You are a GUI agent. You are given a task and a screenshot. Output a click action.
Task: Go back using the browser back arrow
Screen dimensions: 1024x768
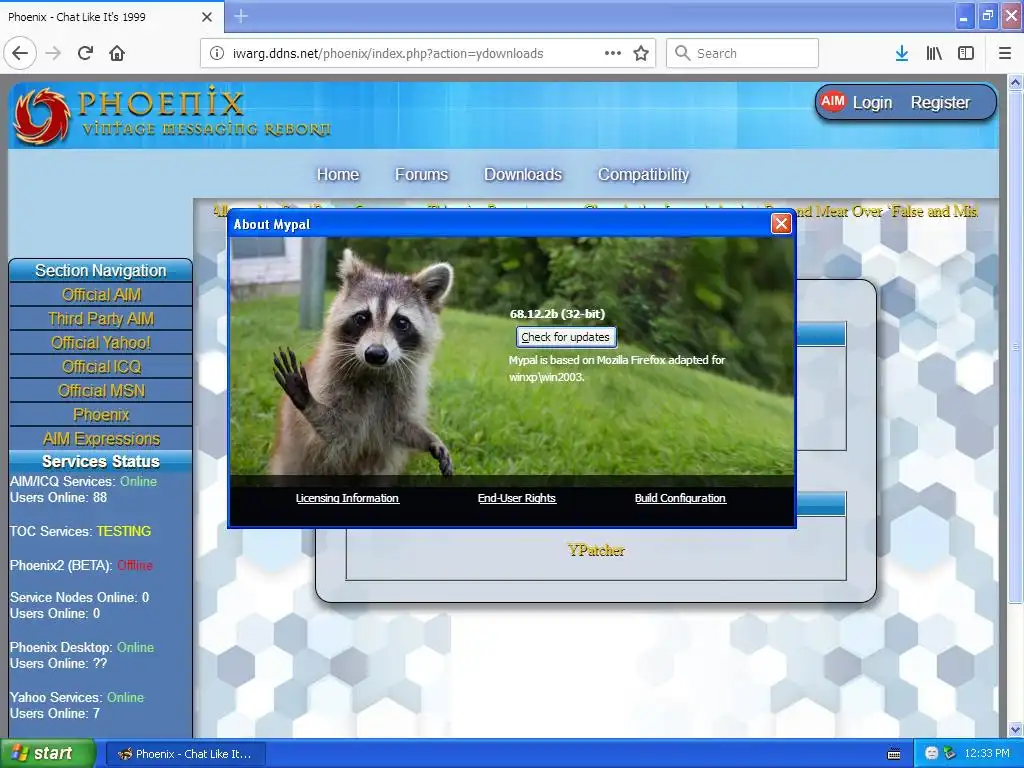[x=20, y=53]
